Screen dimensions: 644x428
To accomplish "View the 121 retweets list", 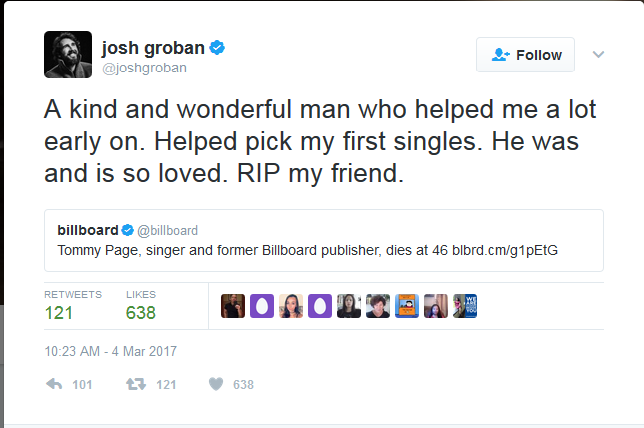I will pyautogui.click(x=60, y=312).
